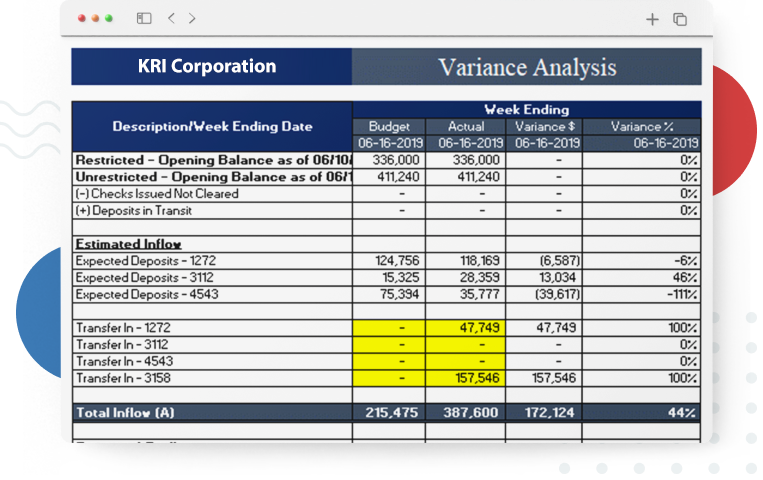Image resolution: width=763 pixels, height=480 pixels.
Task: Click the yellow minimize window dot
Action: (x=95, y=18)
